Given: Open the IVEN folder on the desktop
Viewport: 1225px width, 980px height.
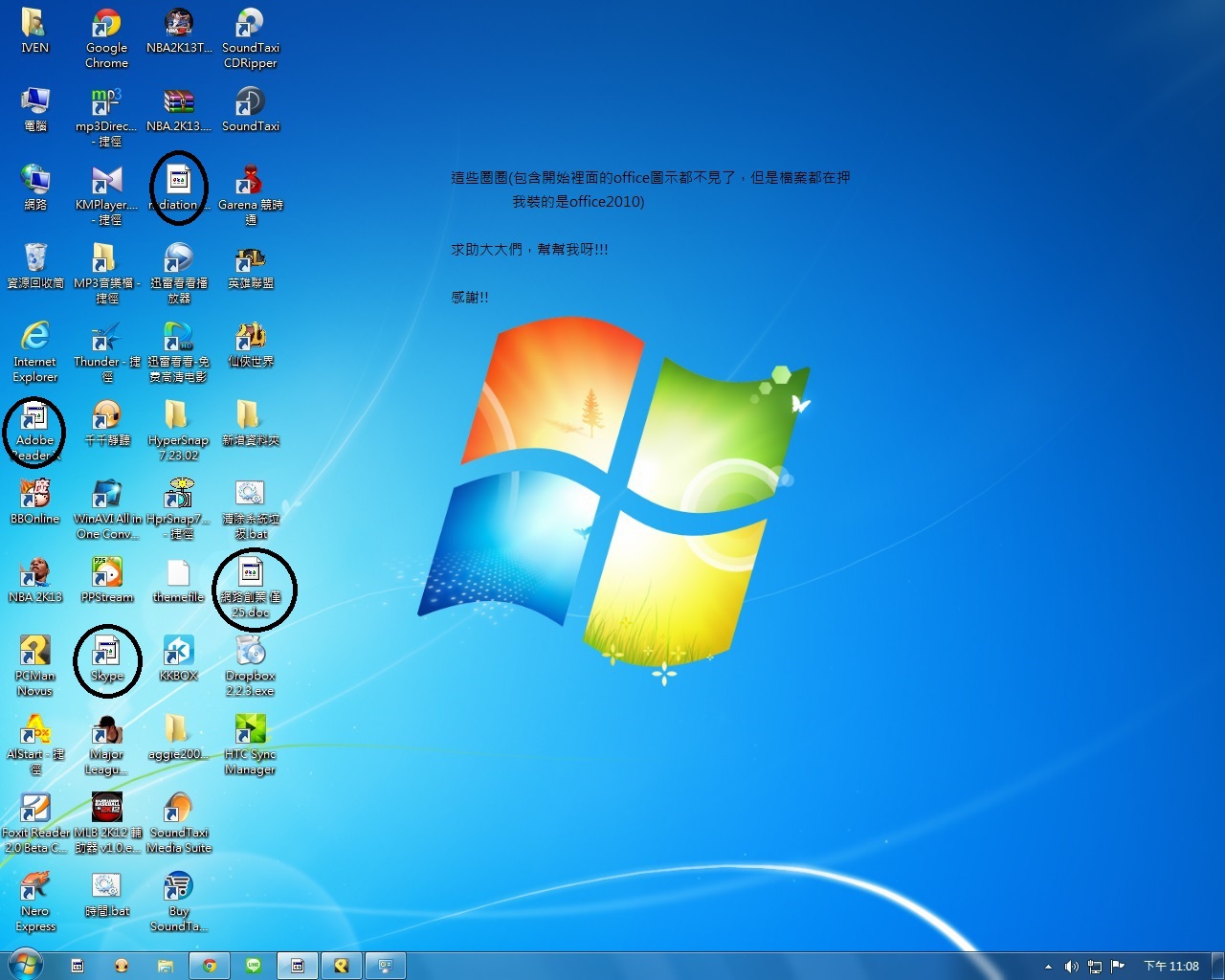Looking at the screenshot, I should pos(34,32).
